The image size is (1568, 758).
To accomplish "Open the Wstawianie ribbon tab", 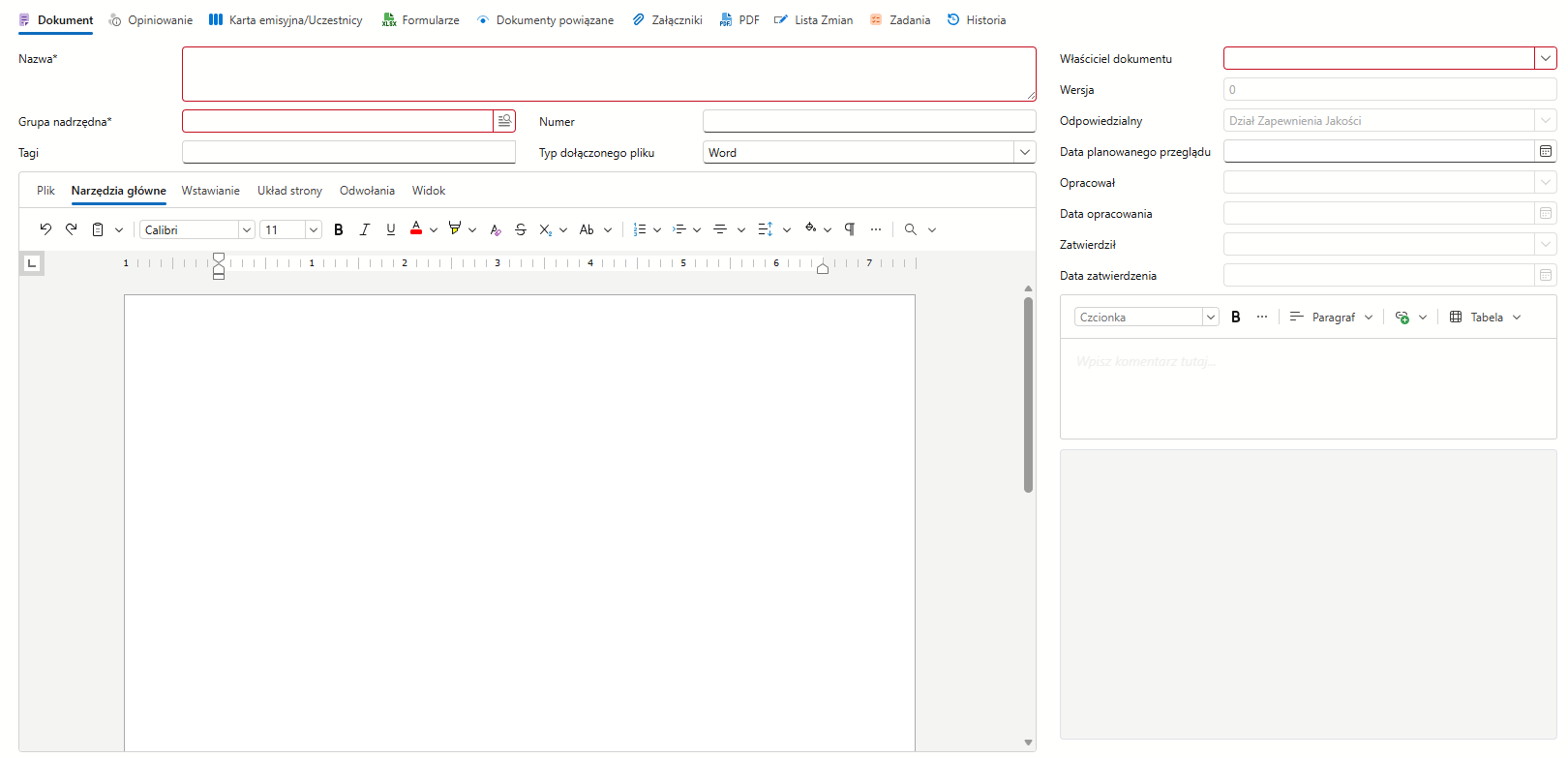I will 211,191.
